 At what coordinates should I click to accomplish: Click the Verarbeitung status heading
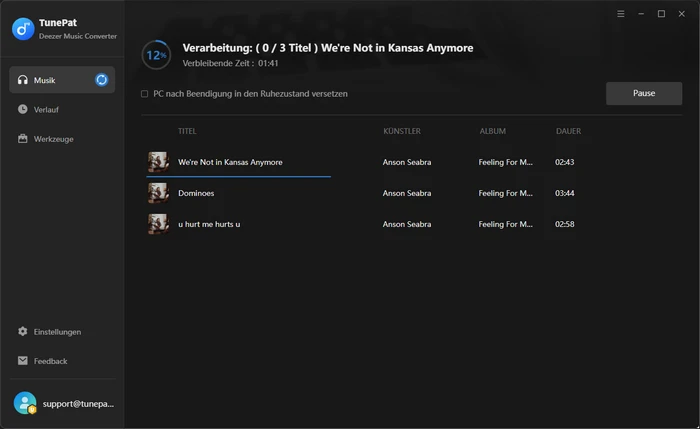[x=328, y=48]
